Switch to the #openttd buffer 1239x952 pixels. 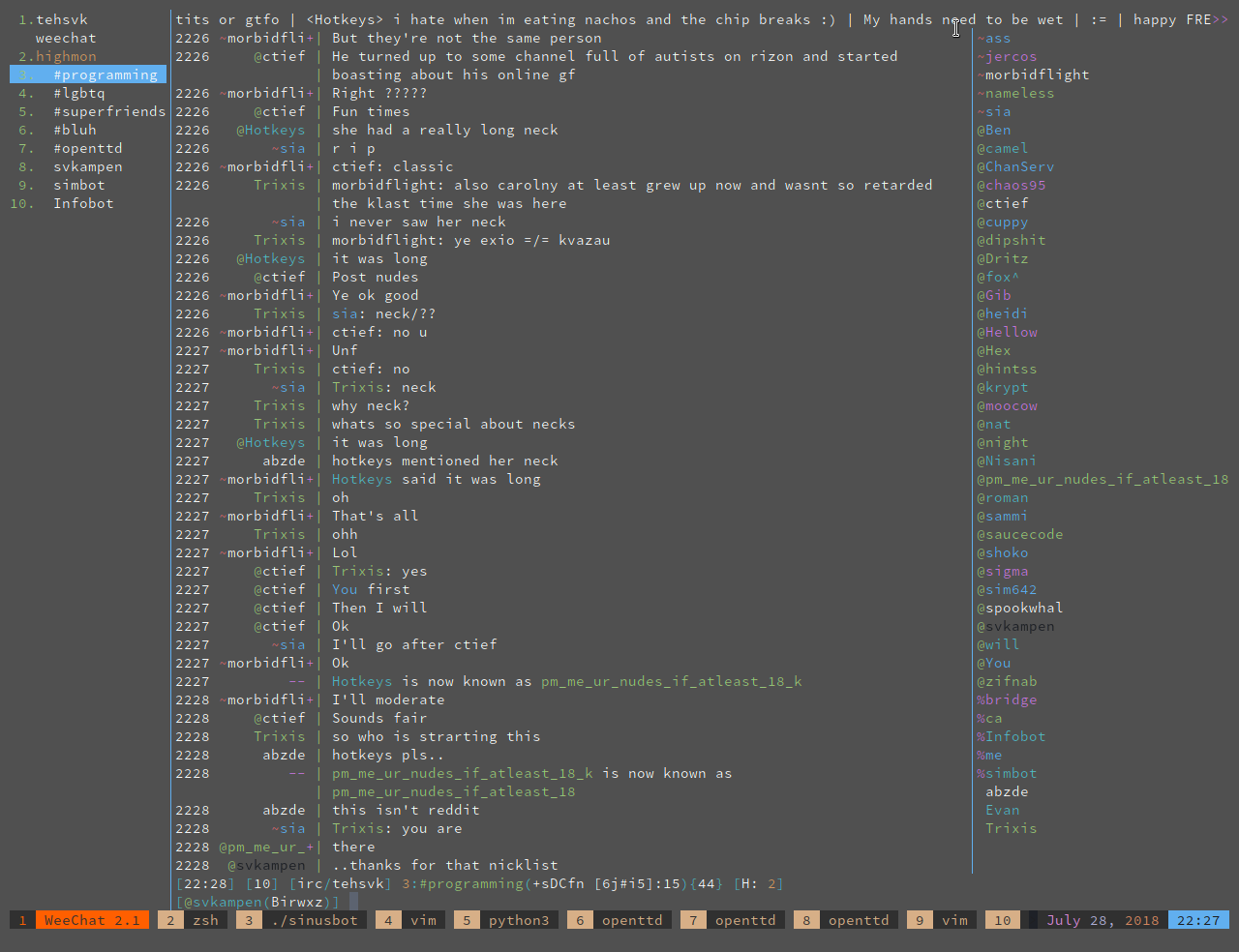[87, 148]
